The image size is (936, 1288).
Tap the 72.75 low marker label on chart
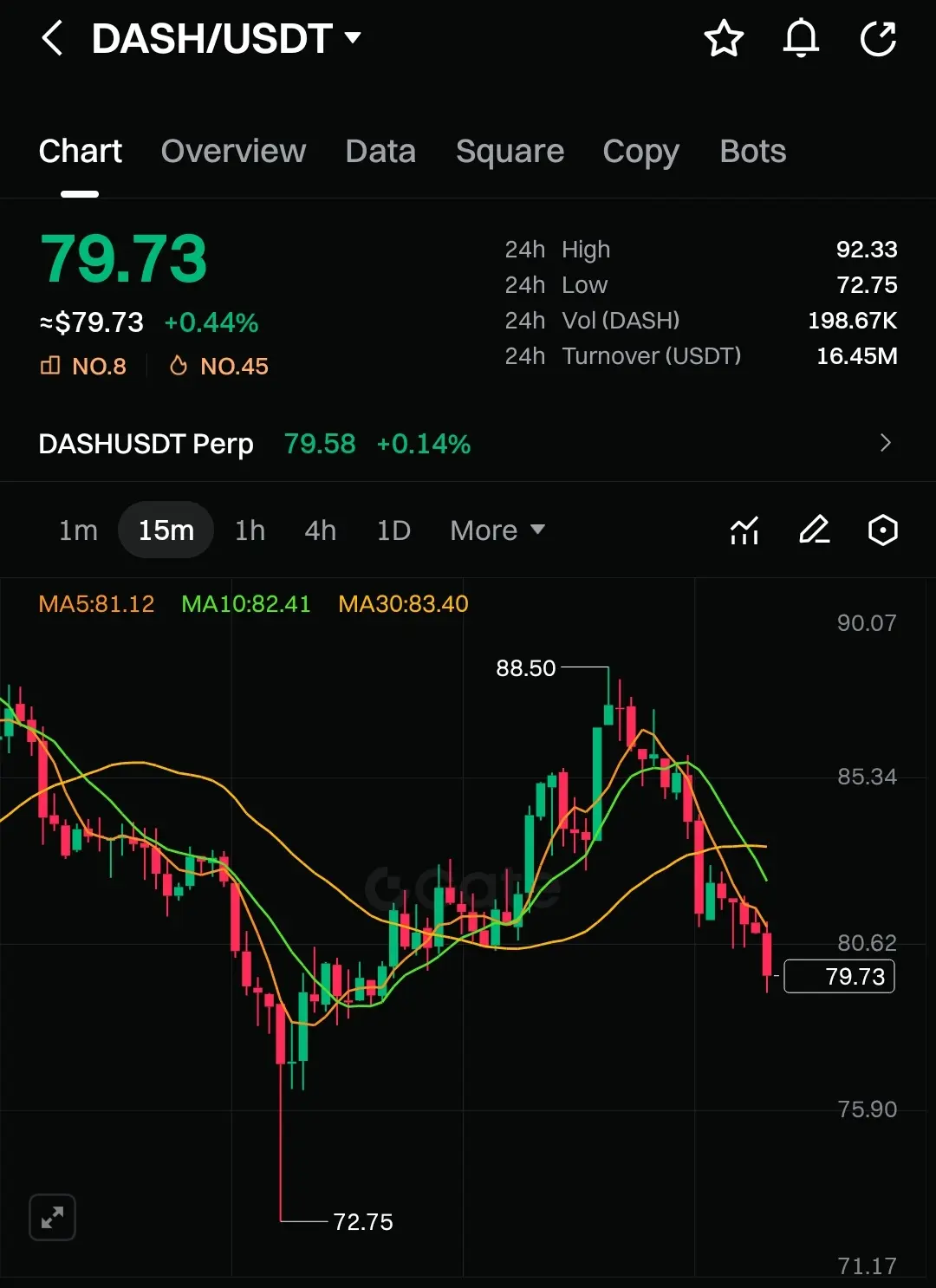pyautogui.click(x=363, y=1222)
